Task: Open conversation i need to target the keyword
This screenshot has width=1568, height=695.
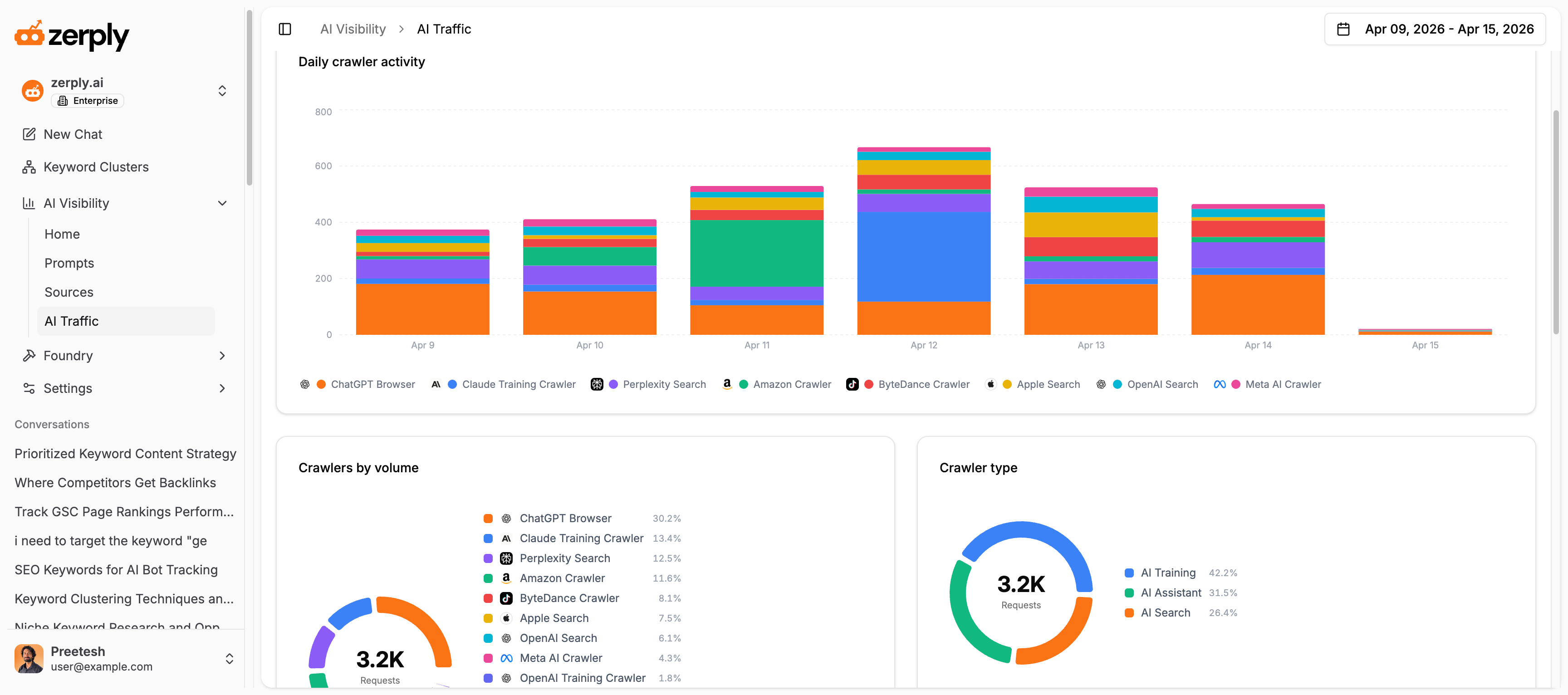Action: tap(111, 541)
